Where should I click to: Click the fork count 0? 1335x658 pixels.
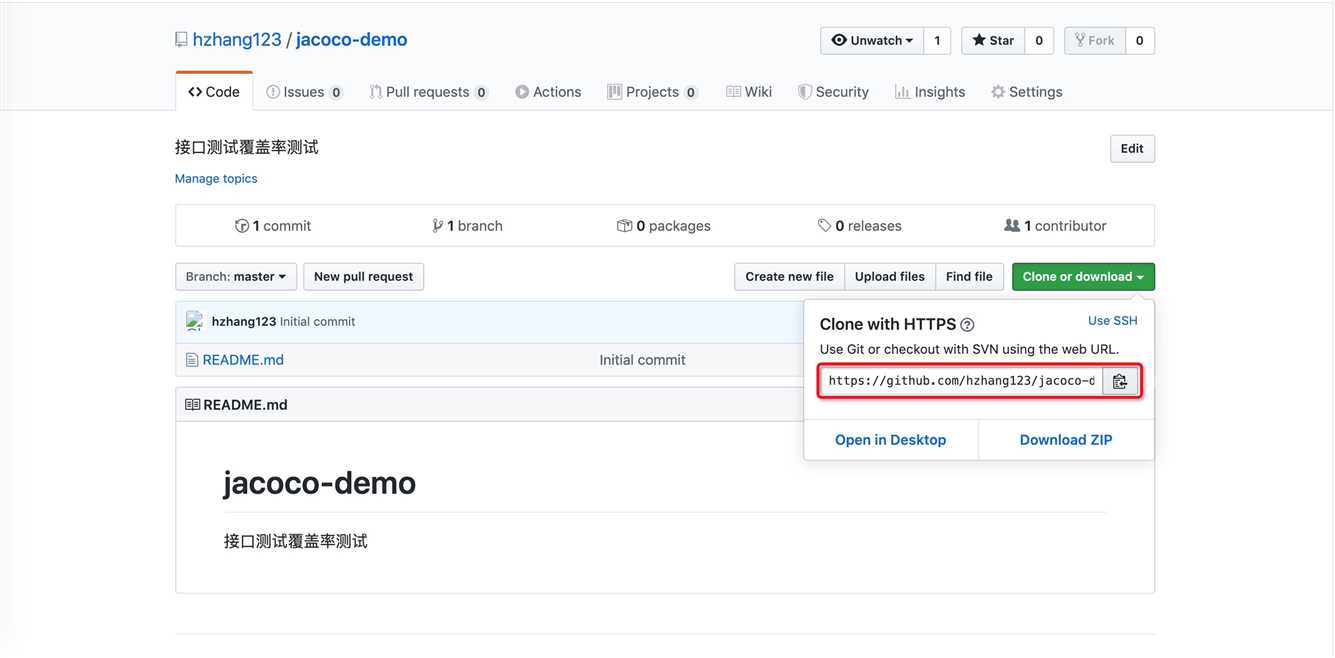coord(1140,41)
